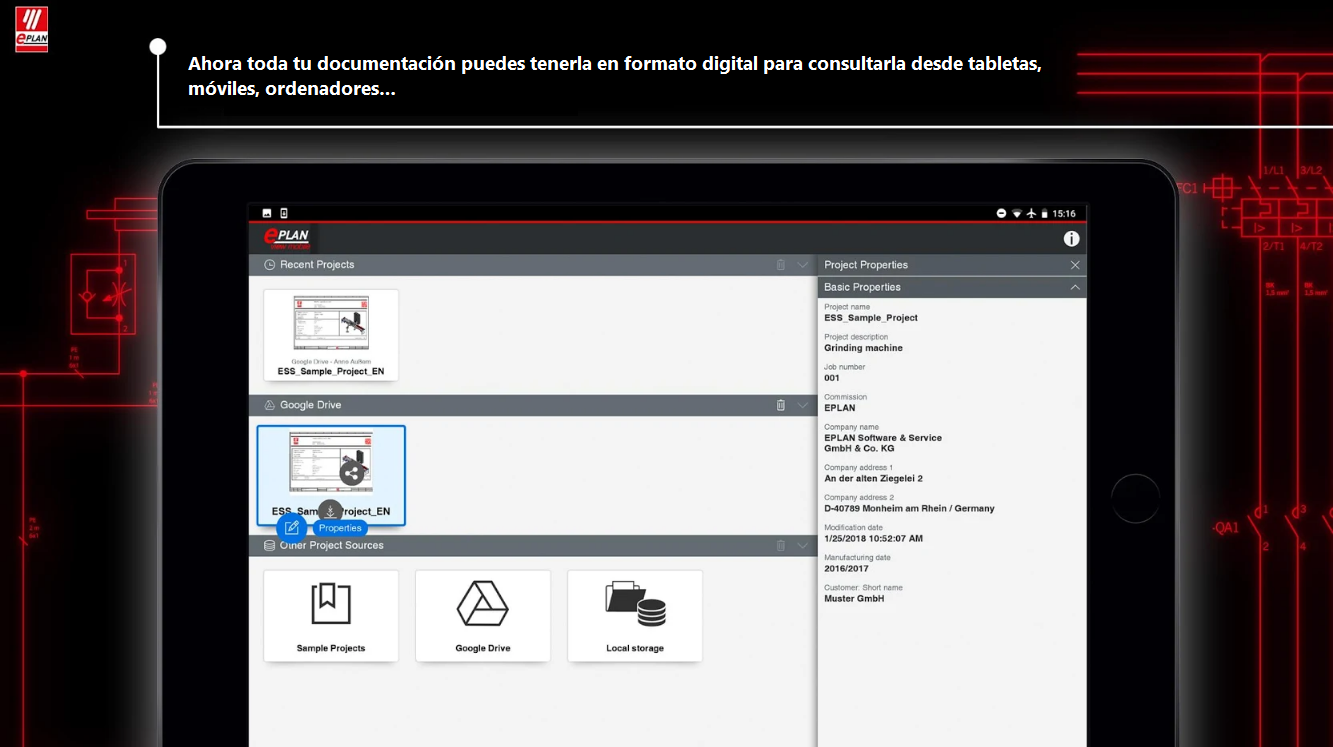Viewport: 1333px width, 747px height.
Task: Open recent ESS_Sample_Project_EN thumbnail
Action: [x=331, y=335]
